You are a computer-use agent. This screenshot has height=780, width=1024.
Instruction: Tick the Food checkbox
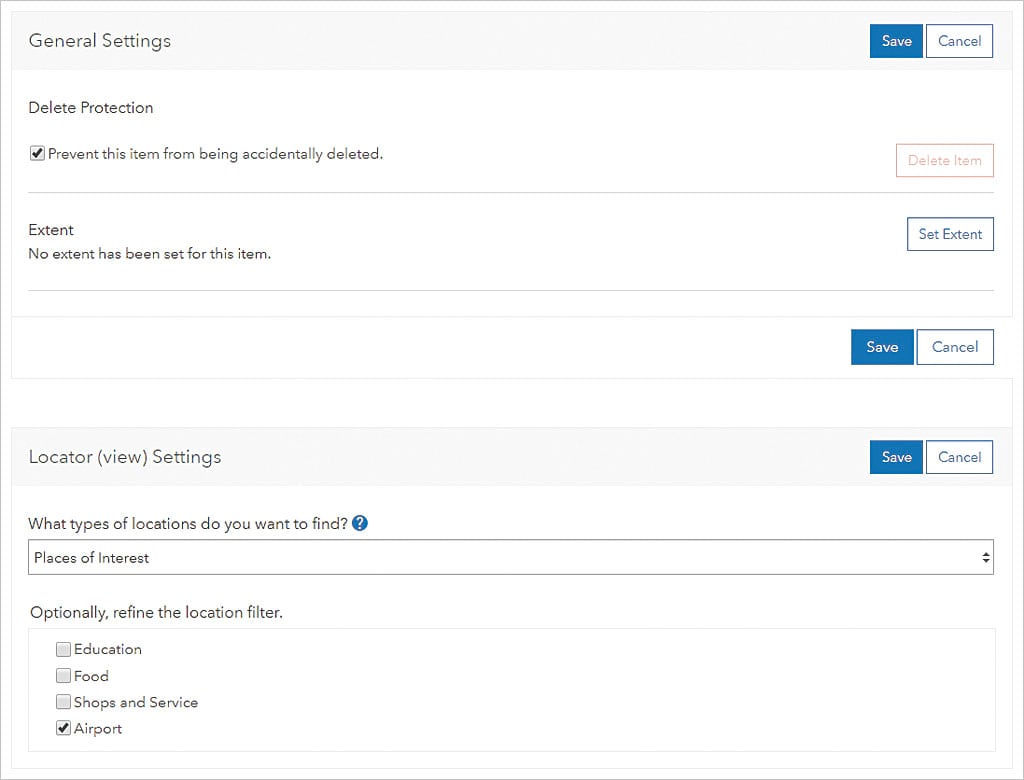tap(64, 676)
